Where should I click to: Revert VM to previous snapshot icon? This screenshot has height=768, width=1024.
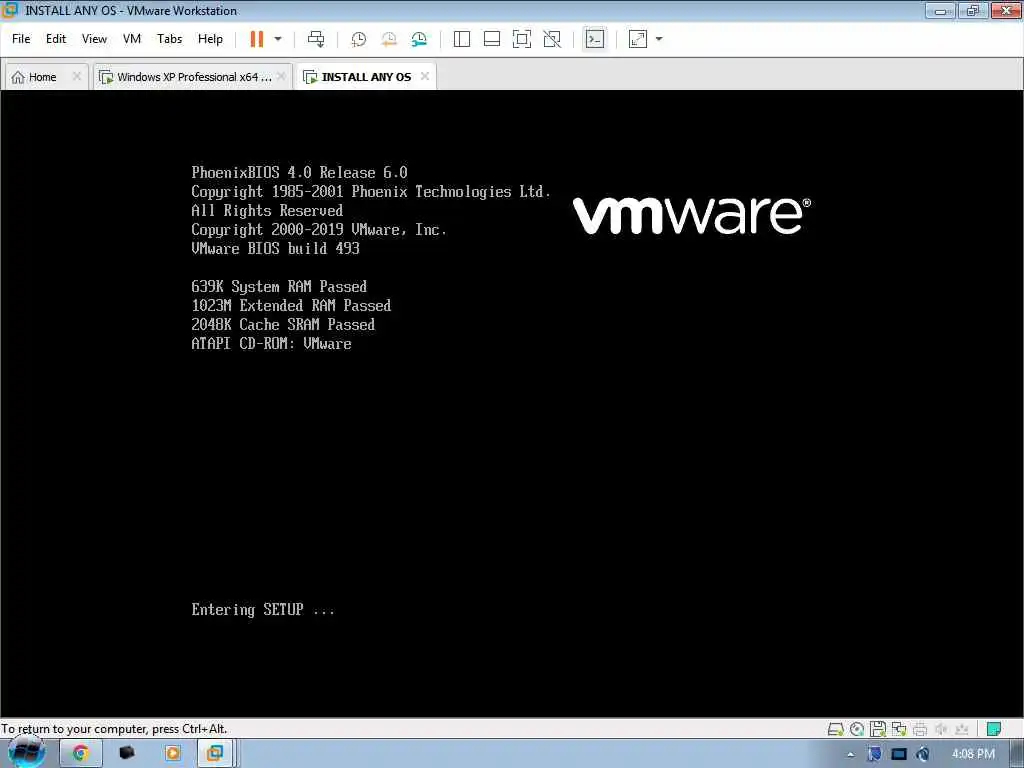point(389,39)
